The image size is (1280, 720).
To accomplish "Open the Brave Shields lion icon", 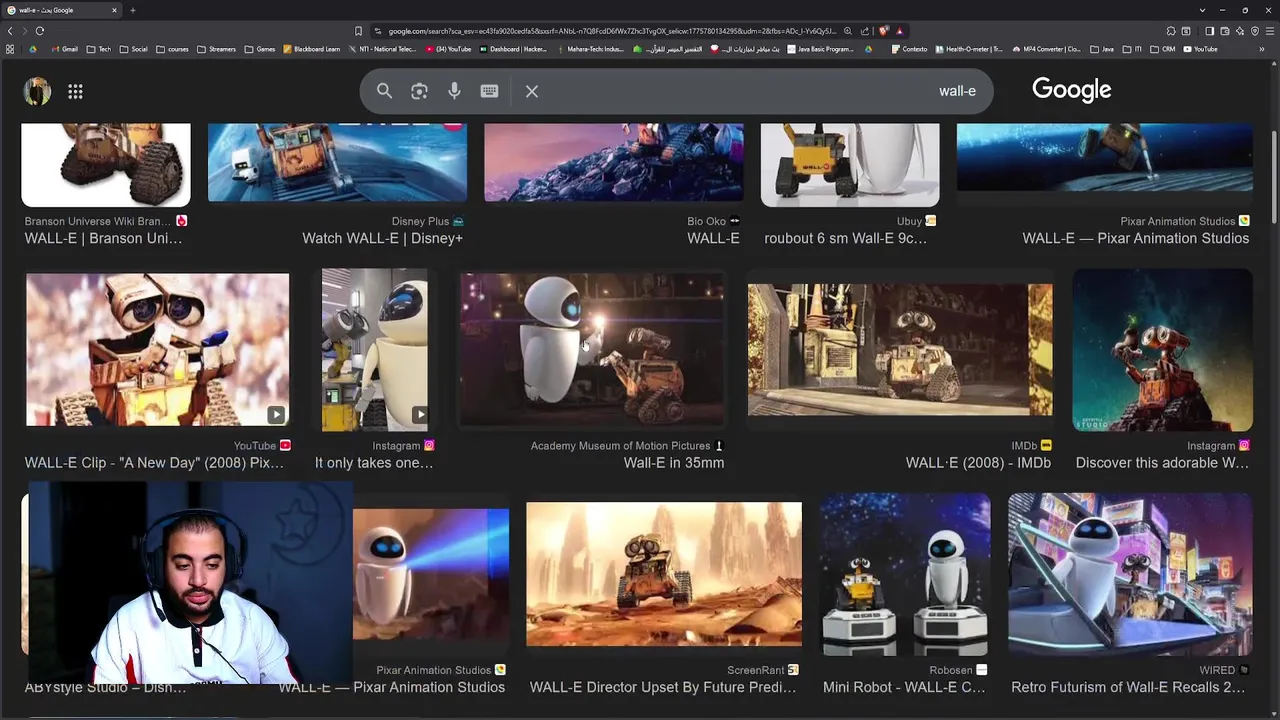I will 883,31.
